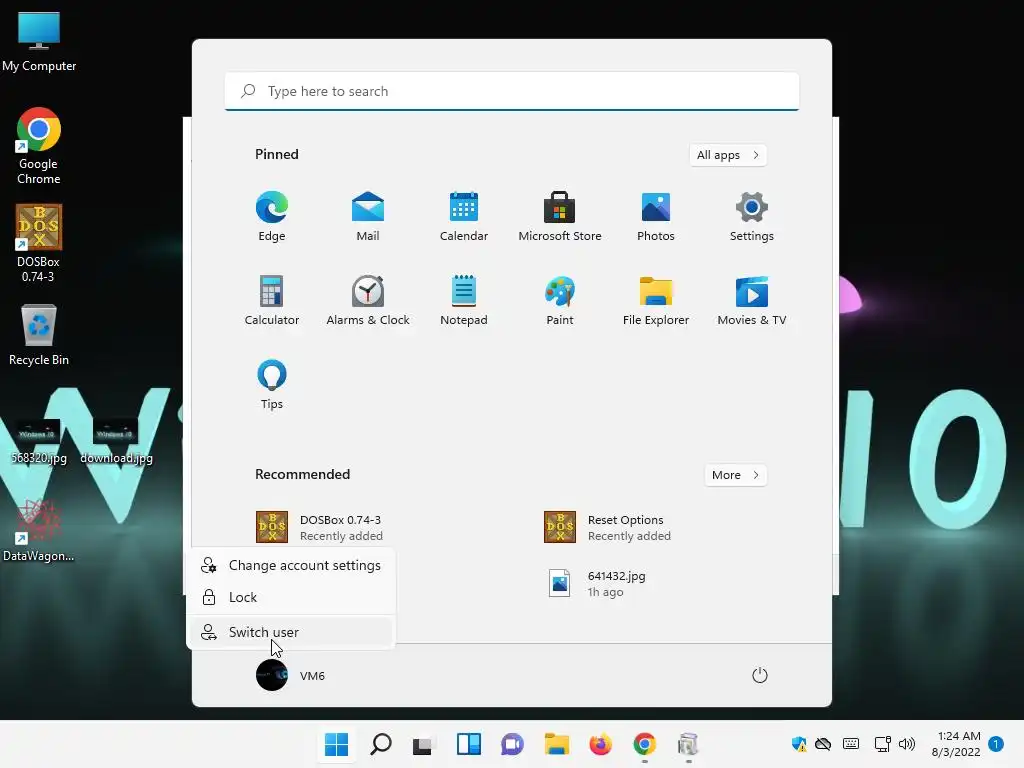Open the Widgets taskbar icon
1024x768 pixels.
468,744
